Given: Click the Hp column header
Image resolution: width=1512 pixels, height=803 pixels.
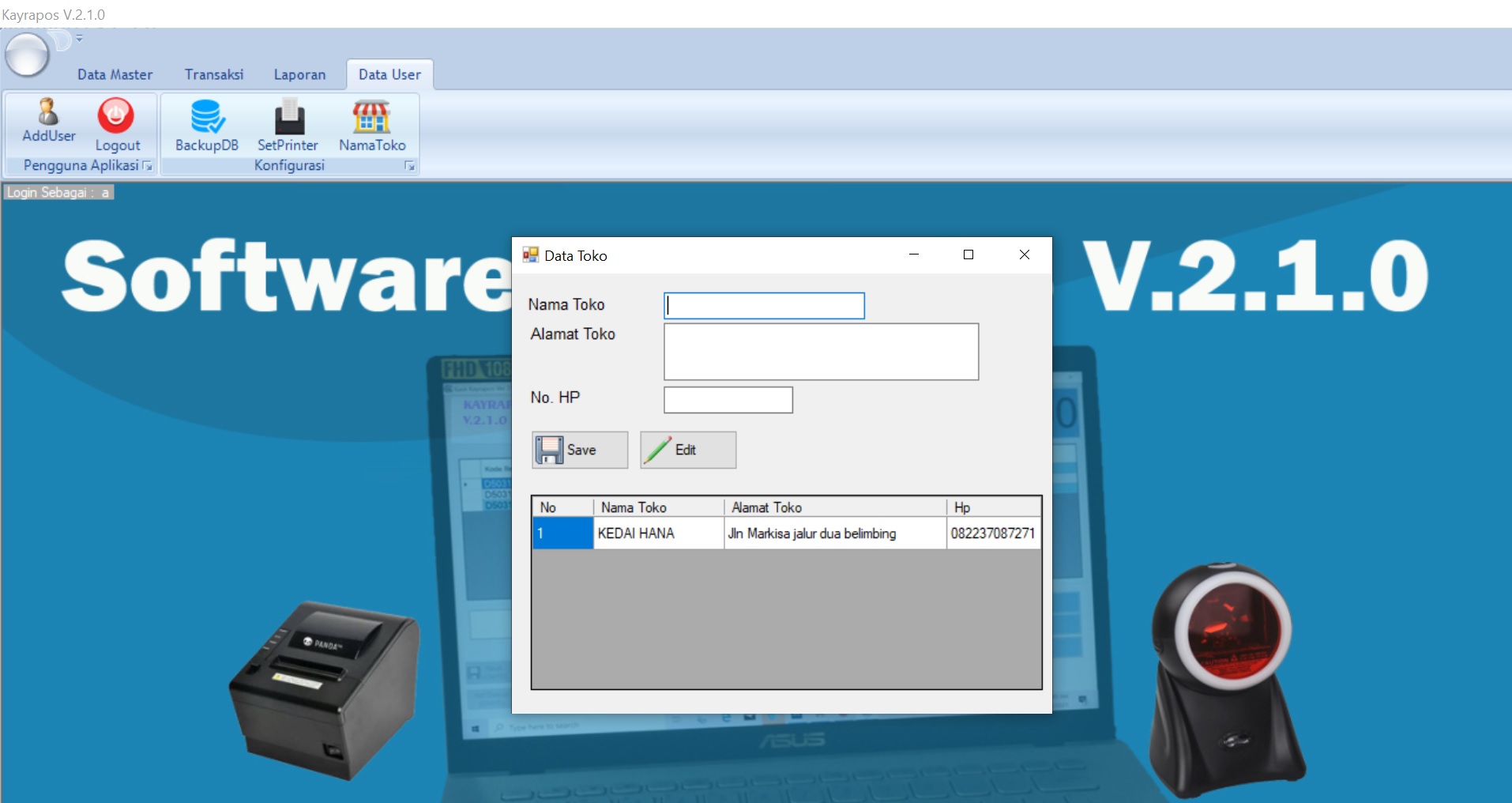Looking at the screenshot, I should point(993,507).
